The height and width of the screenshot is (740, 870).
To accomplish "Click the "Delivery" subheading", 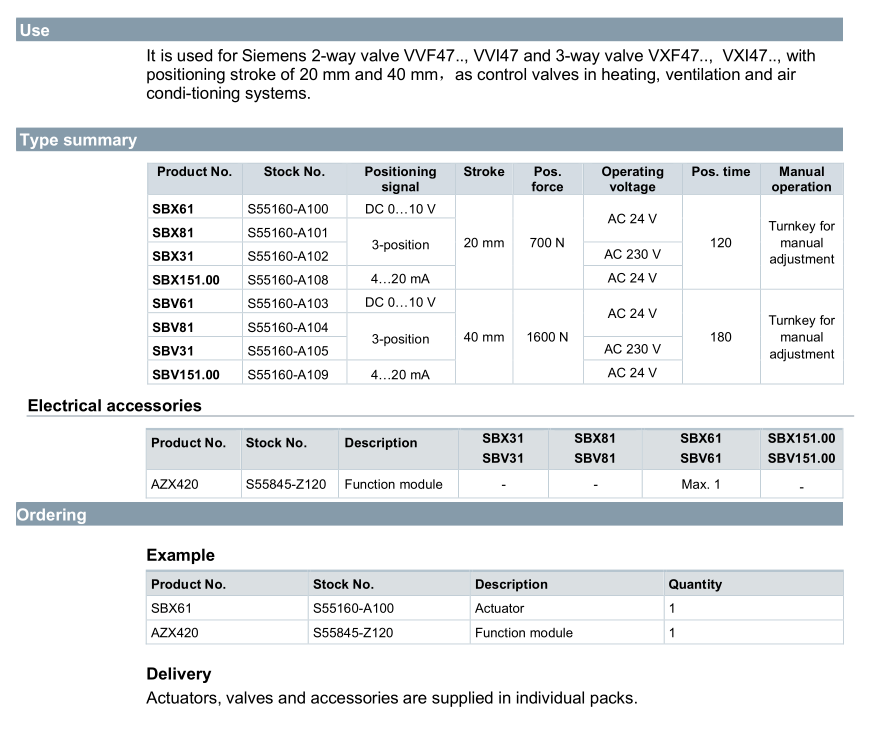I will click(179, 674).
